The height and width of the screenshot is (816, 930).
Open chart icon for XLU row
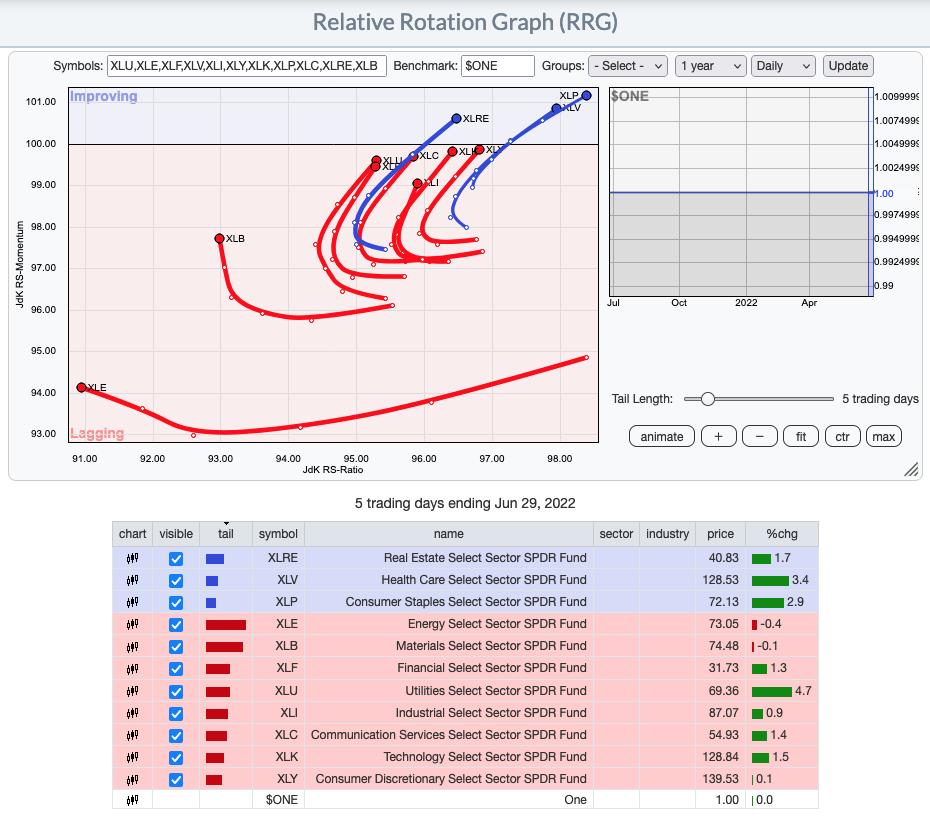pyautogui.click(x=132, y=691)
